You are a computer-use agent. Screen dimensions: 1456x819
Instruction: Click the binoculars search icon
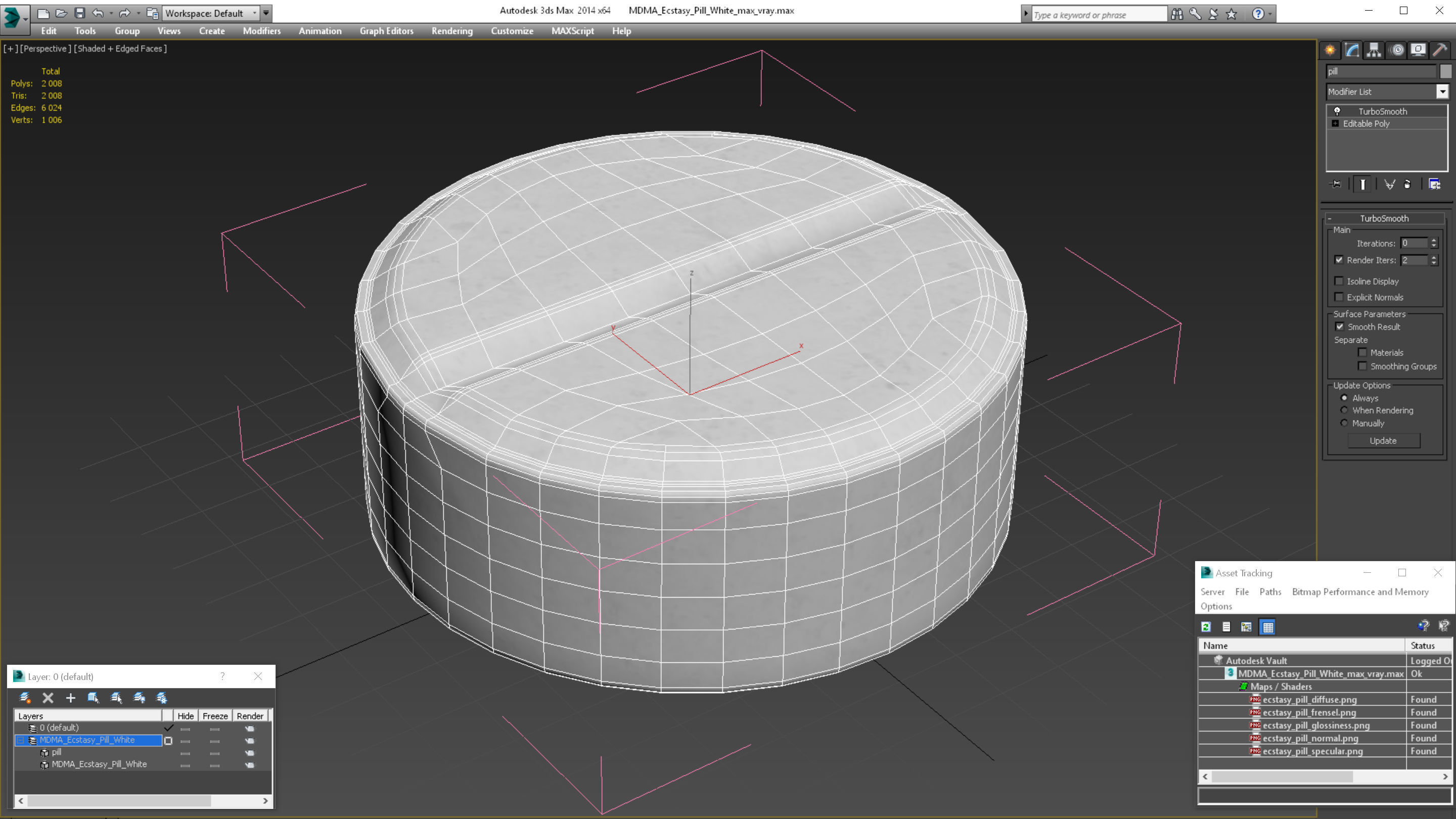click(1177, 14)
